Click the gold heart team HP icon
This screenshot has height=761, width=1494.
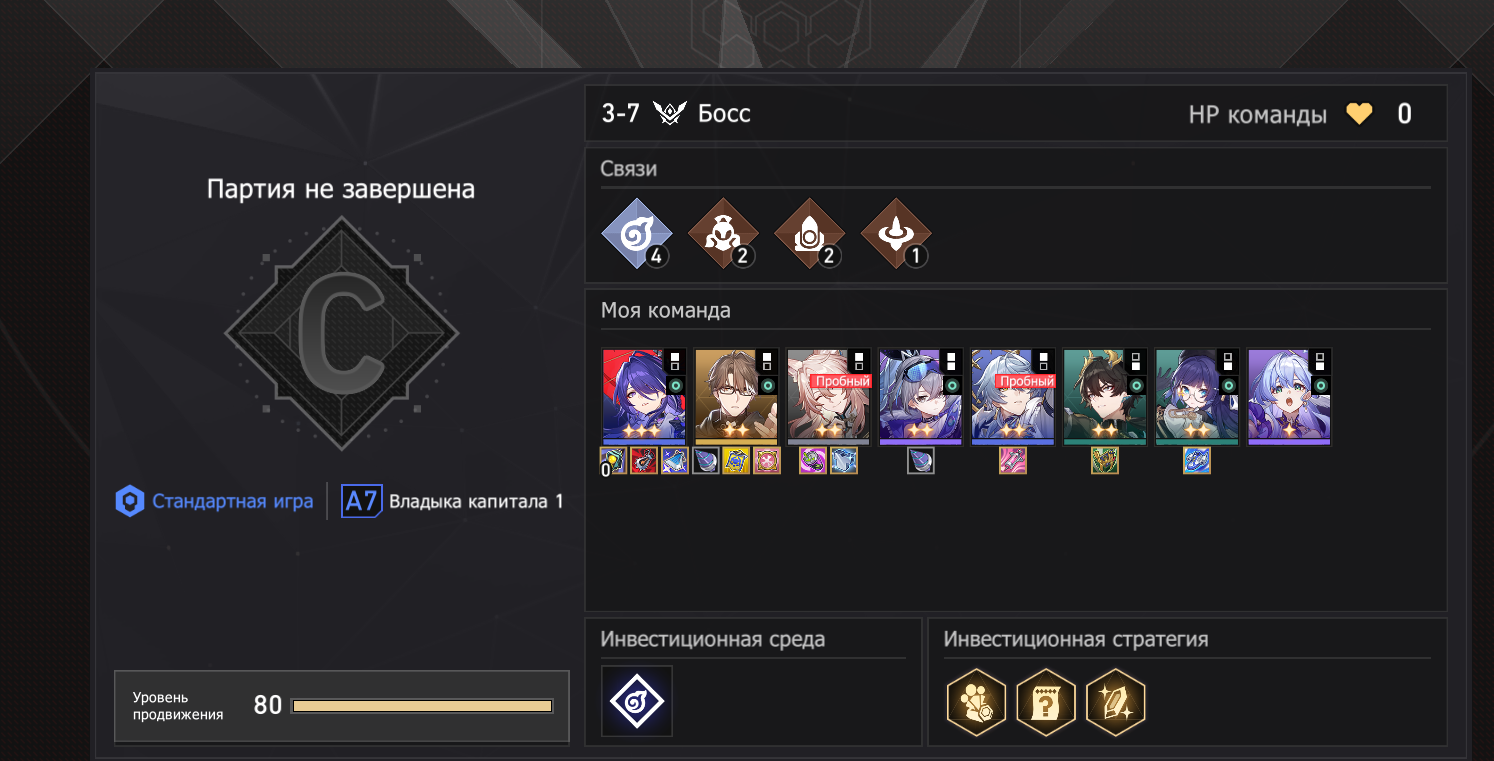point(1359,114)
